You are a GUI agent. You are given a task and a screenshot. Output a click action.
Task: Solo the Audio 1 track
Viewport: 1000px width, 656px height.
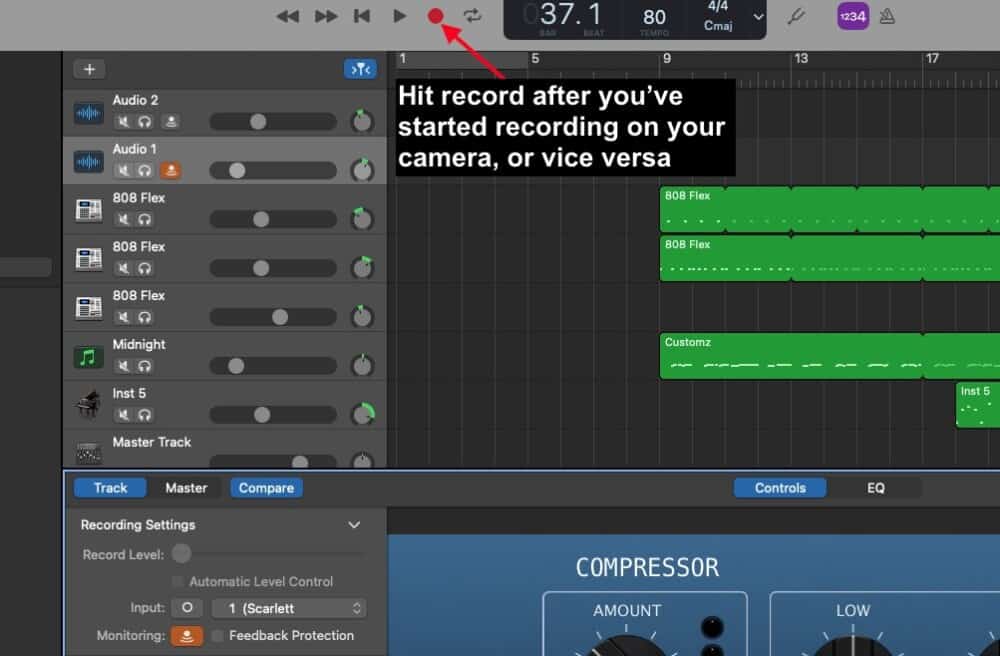click(x=145, y=170)
